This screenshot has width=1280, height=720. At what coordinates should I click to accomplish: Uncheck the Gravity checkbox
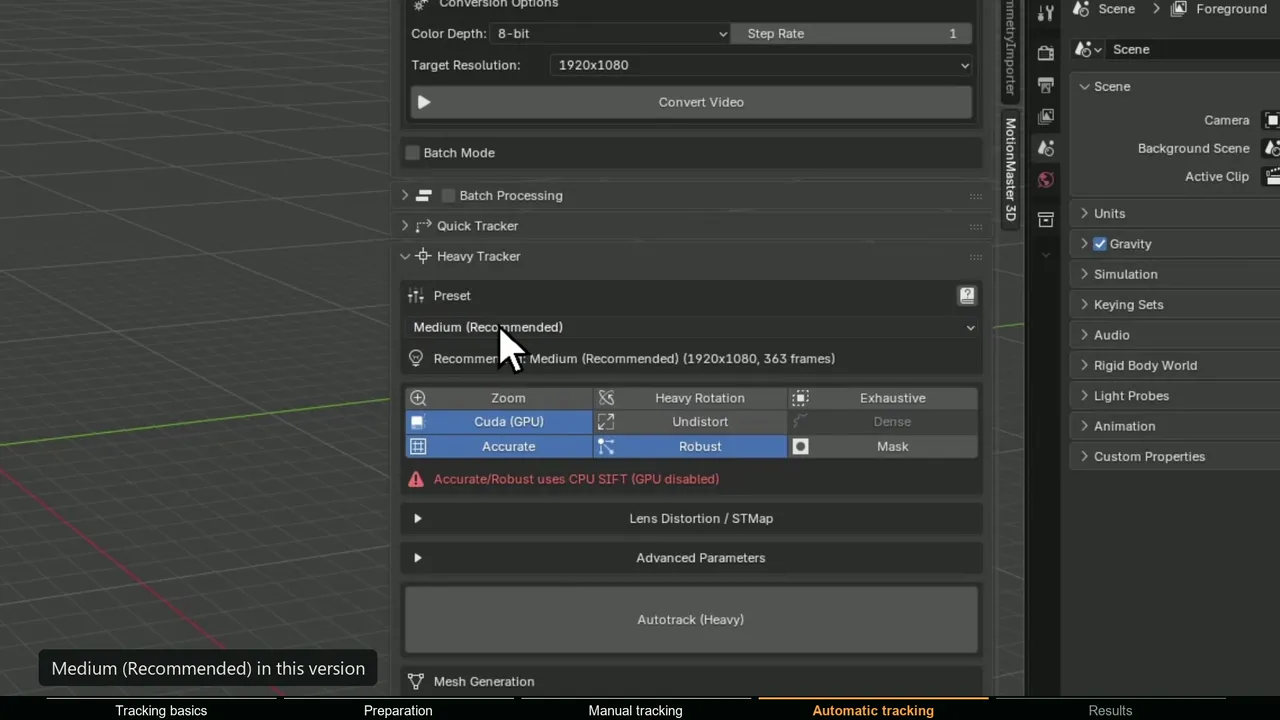tap(1100, 244)
